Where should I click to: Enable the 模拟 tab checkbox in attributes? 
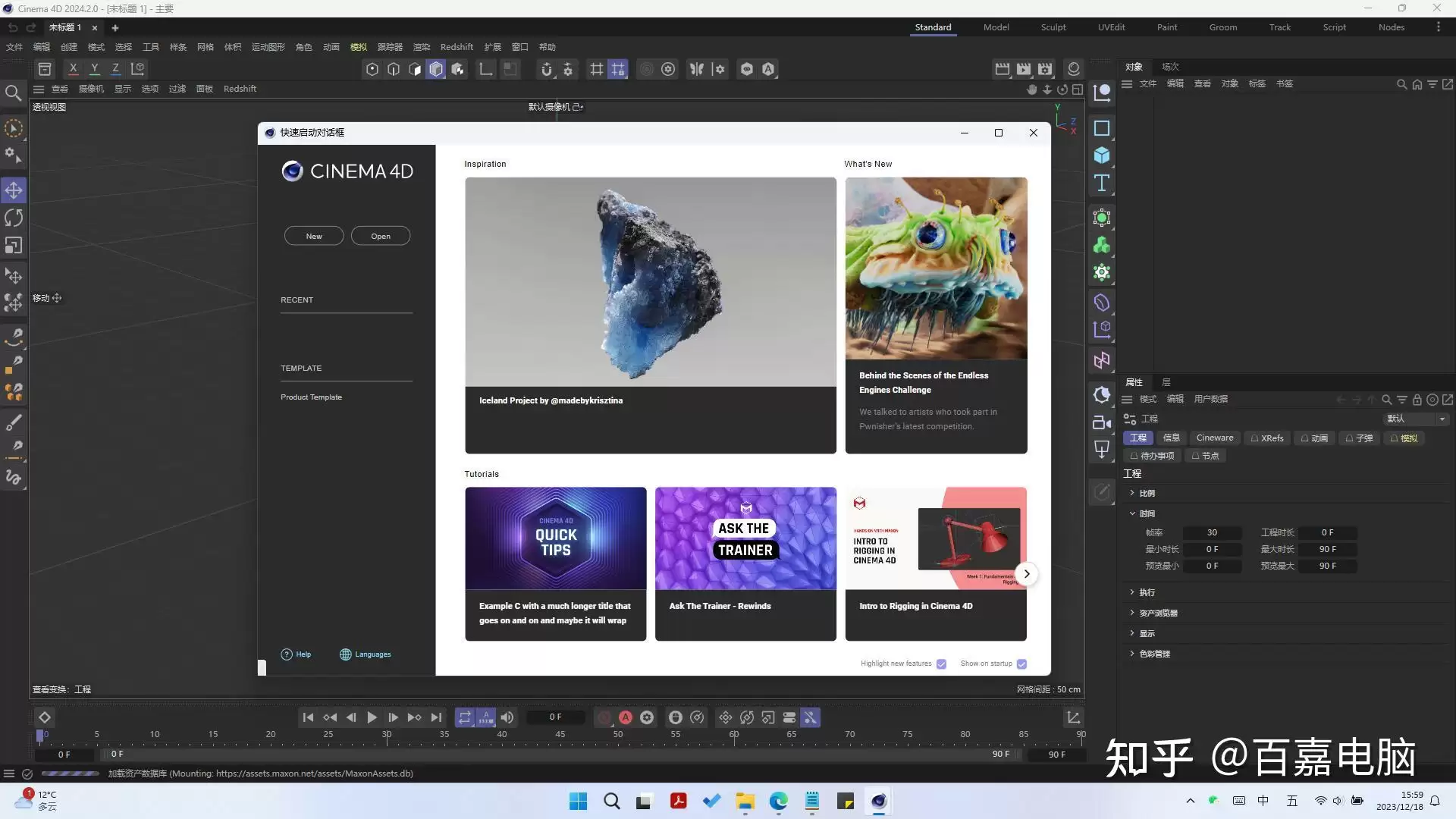pyautogui.click(x=1395, y=438)
